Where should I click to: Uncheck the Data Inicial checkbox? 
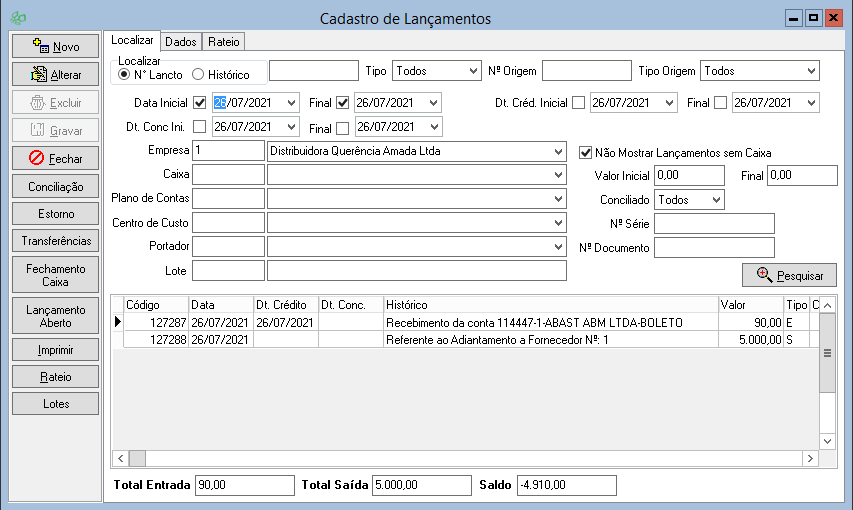pyautogui.click(x=199, y=102)
